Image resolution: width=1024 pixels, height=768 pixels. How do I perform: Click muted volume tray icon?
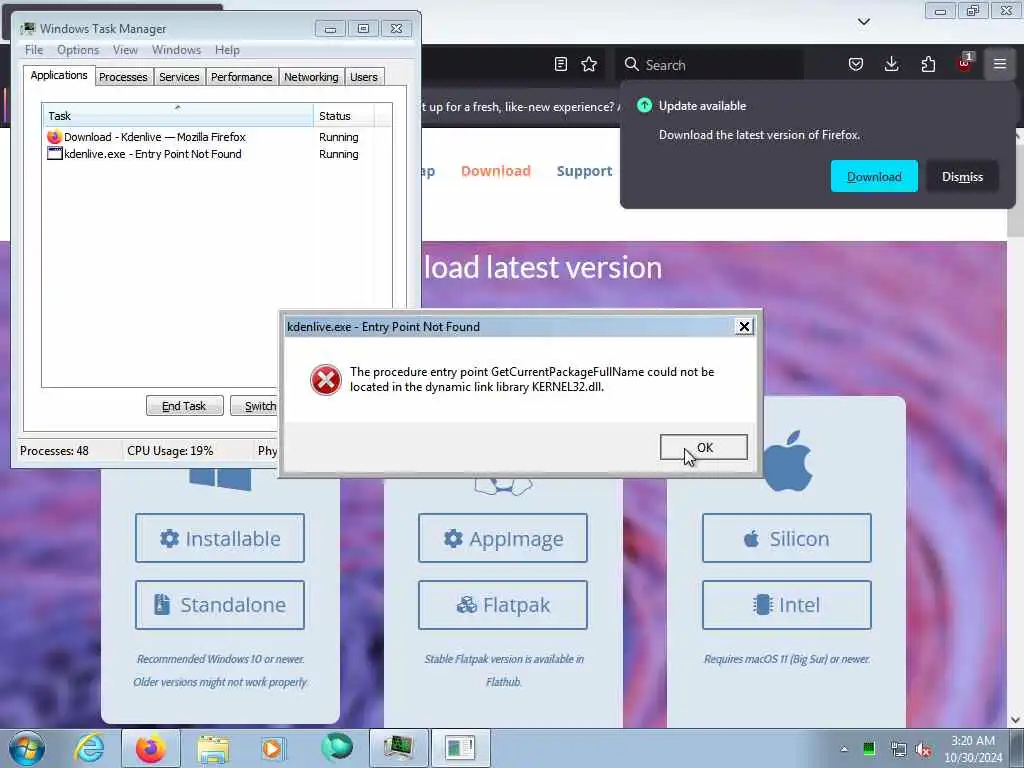tap(924, 749)
